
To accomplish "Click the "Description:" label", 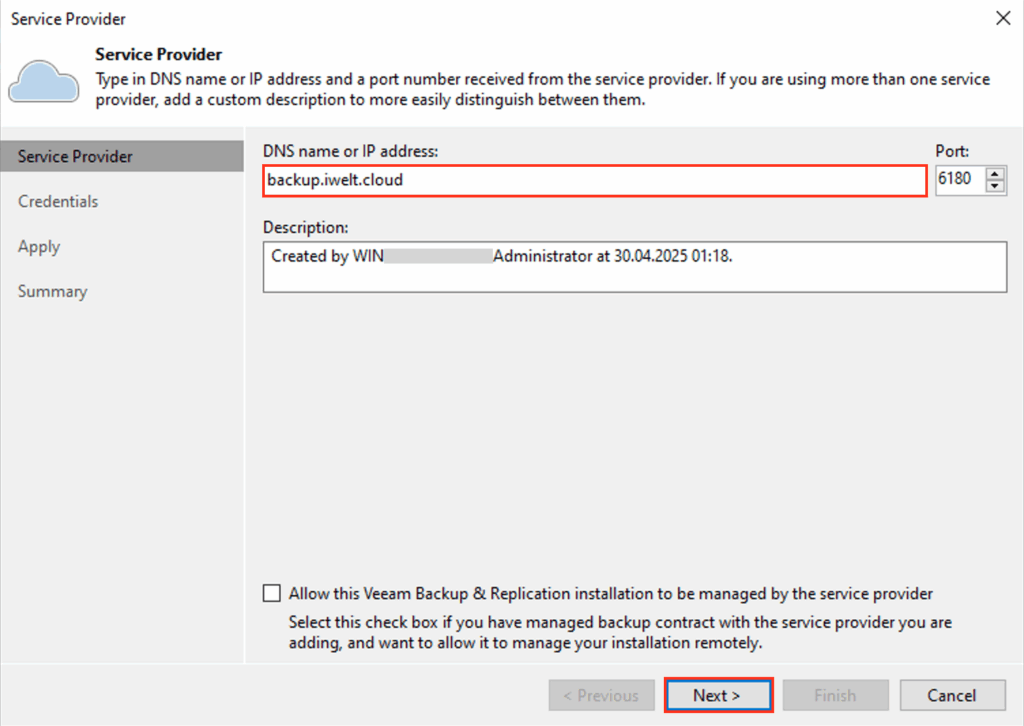I will pos(306,227).
